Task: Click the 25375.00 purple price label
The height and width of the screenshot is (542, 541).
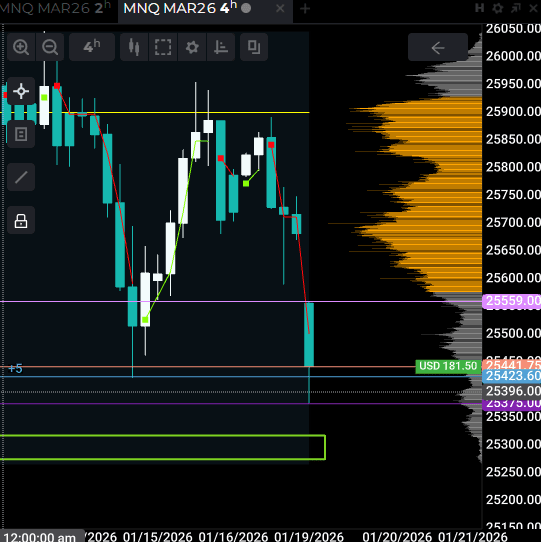Action: point(511,404)
